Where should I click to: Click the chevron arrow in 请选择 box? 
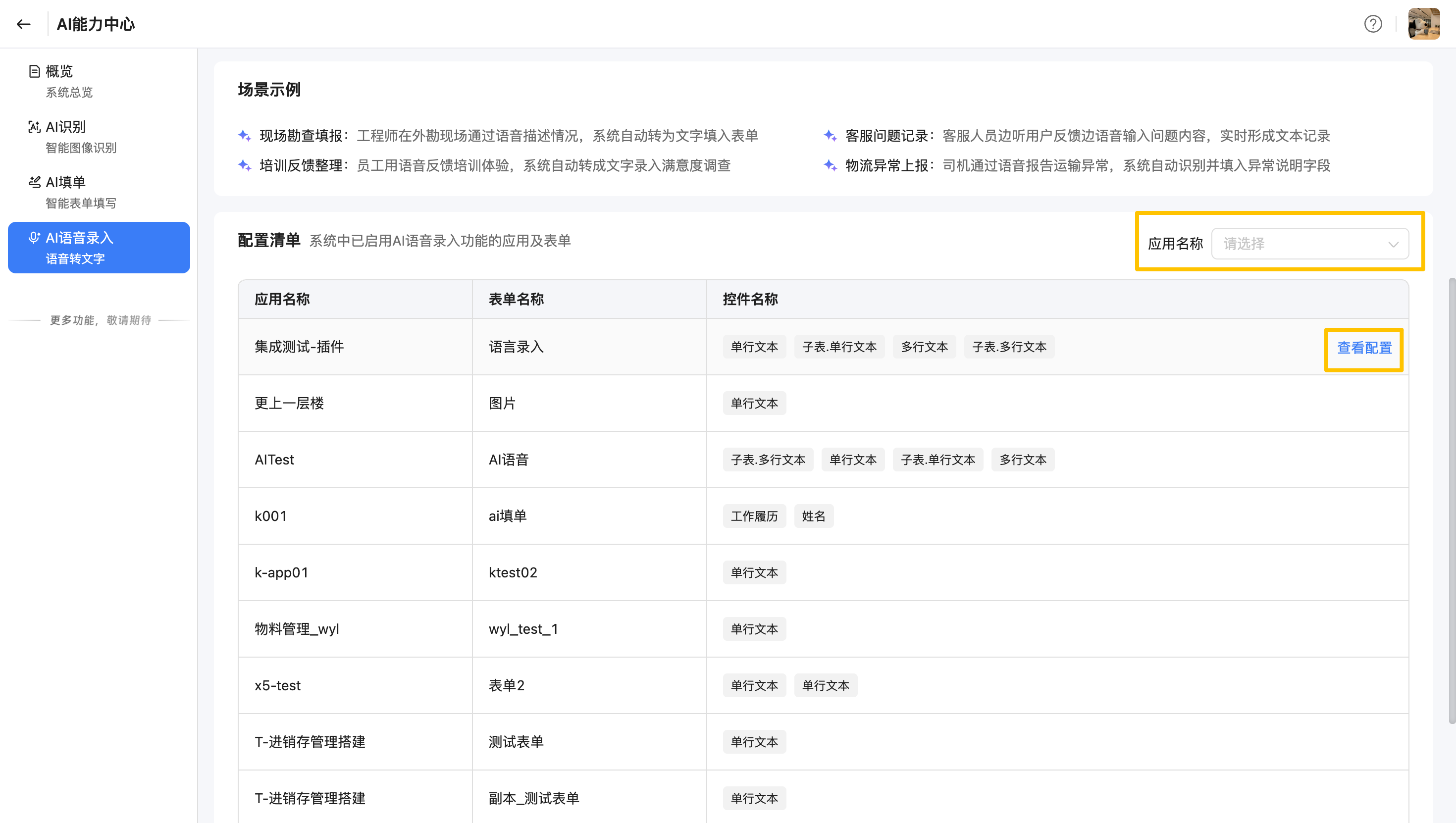click(x=1393, y=244)
